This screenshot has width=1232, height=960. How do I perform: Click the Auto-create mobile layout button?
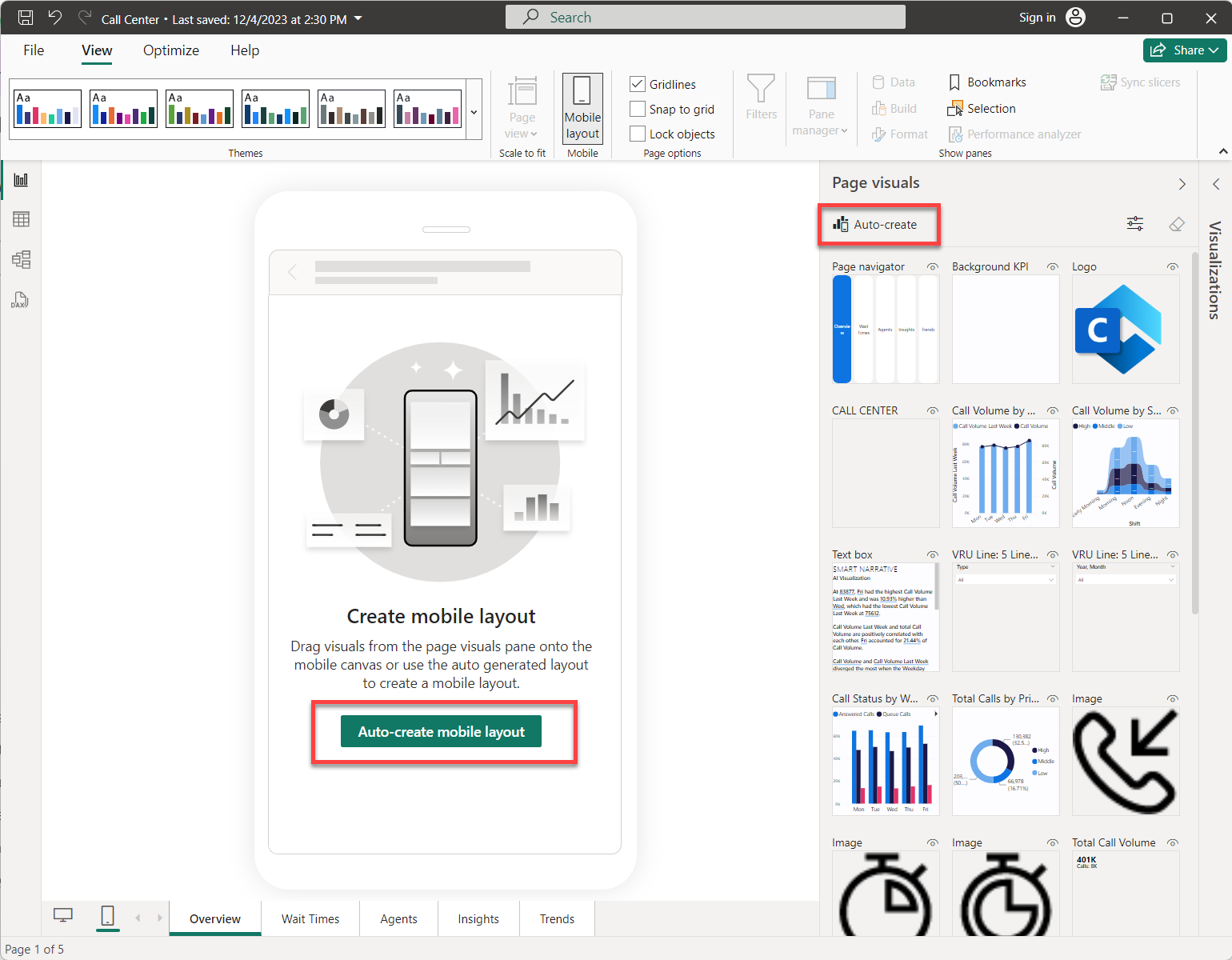441,730
